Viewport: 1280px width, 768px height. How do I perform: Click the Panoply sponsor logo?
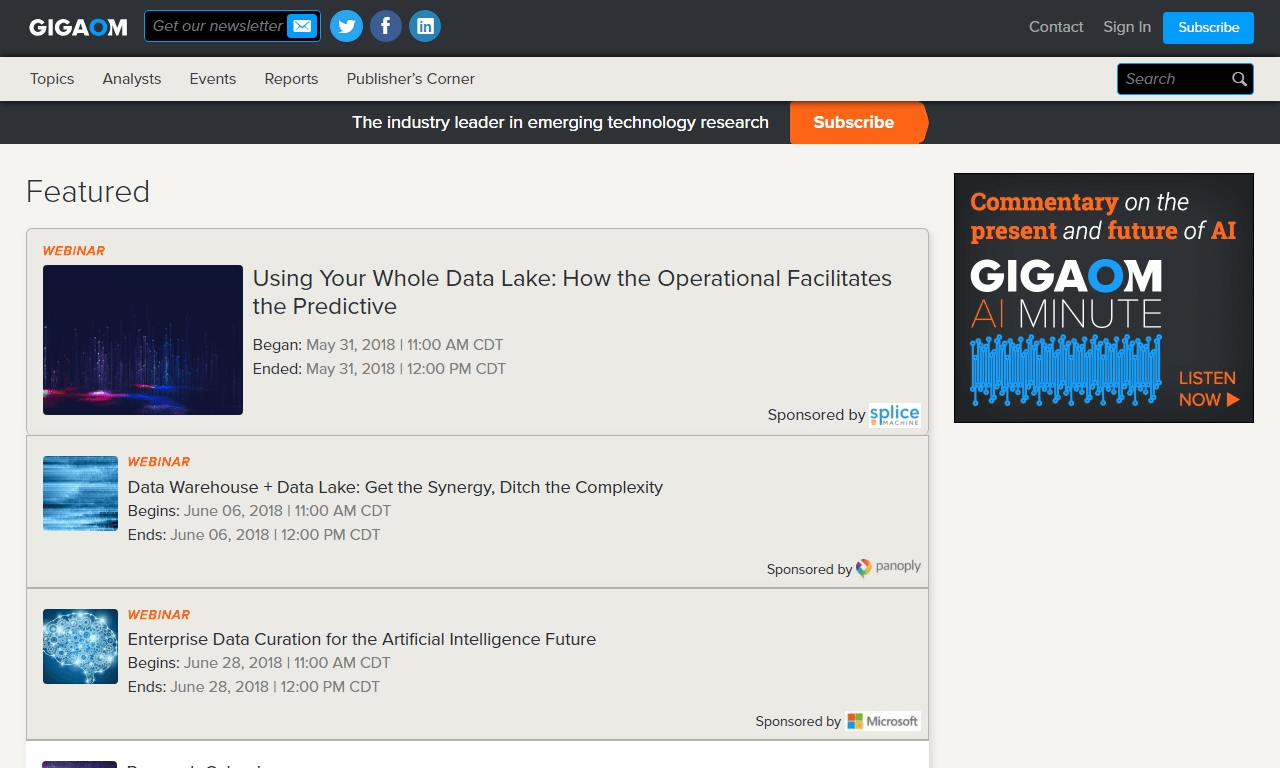(888, 568)
